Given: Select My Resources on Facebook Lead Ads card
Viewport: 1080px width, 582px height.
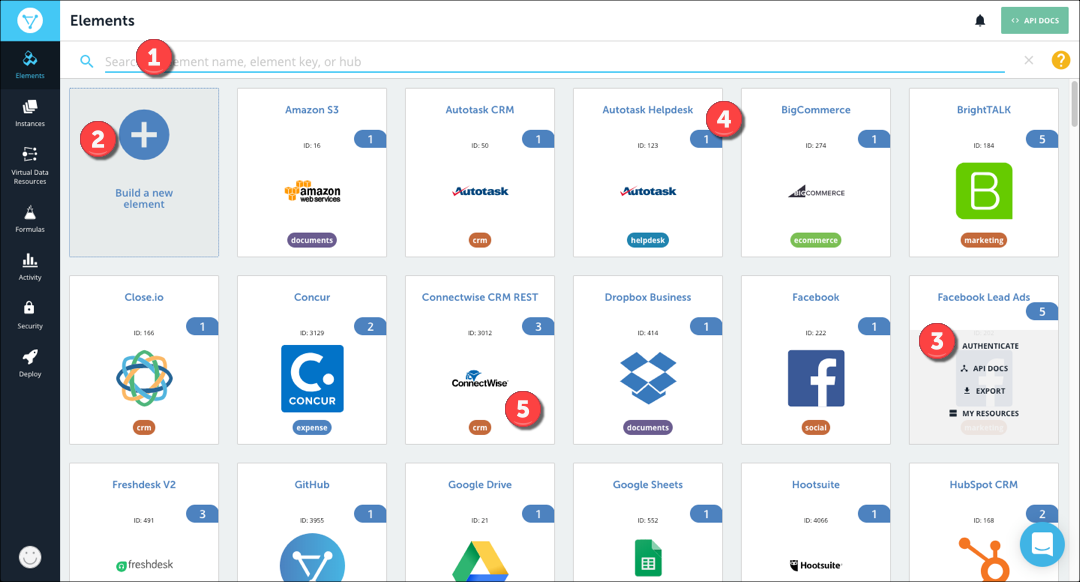Looking at the screenshot, I should coord(984,413).
